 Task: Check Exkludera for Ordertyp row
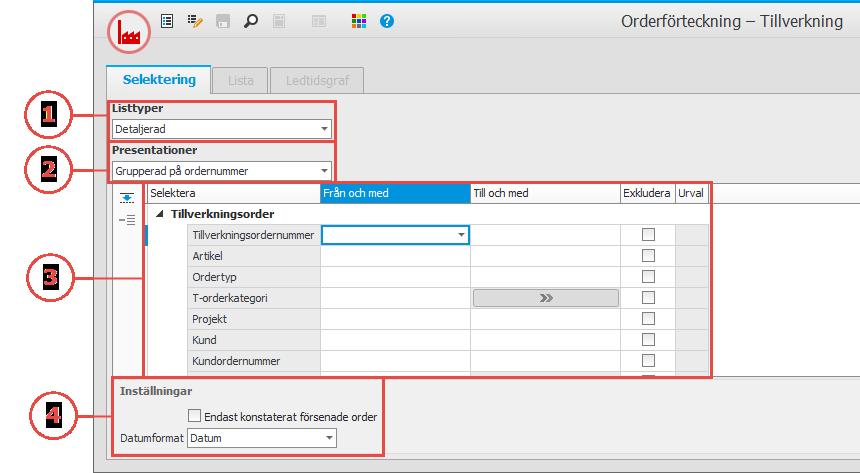coord(648,277)
